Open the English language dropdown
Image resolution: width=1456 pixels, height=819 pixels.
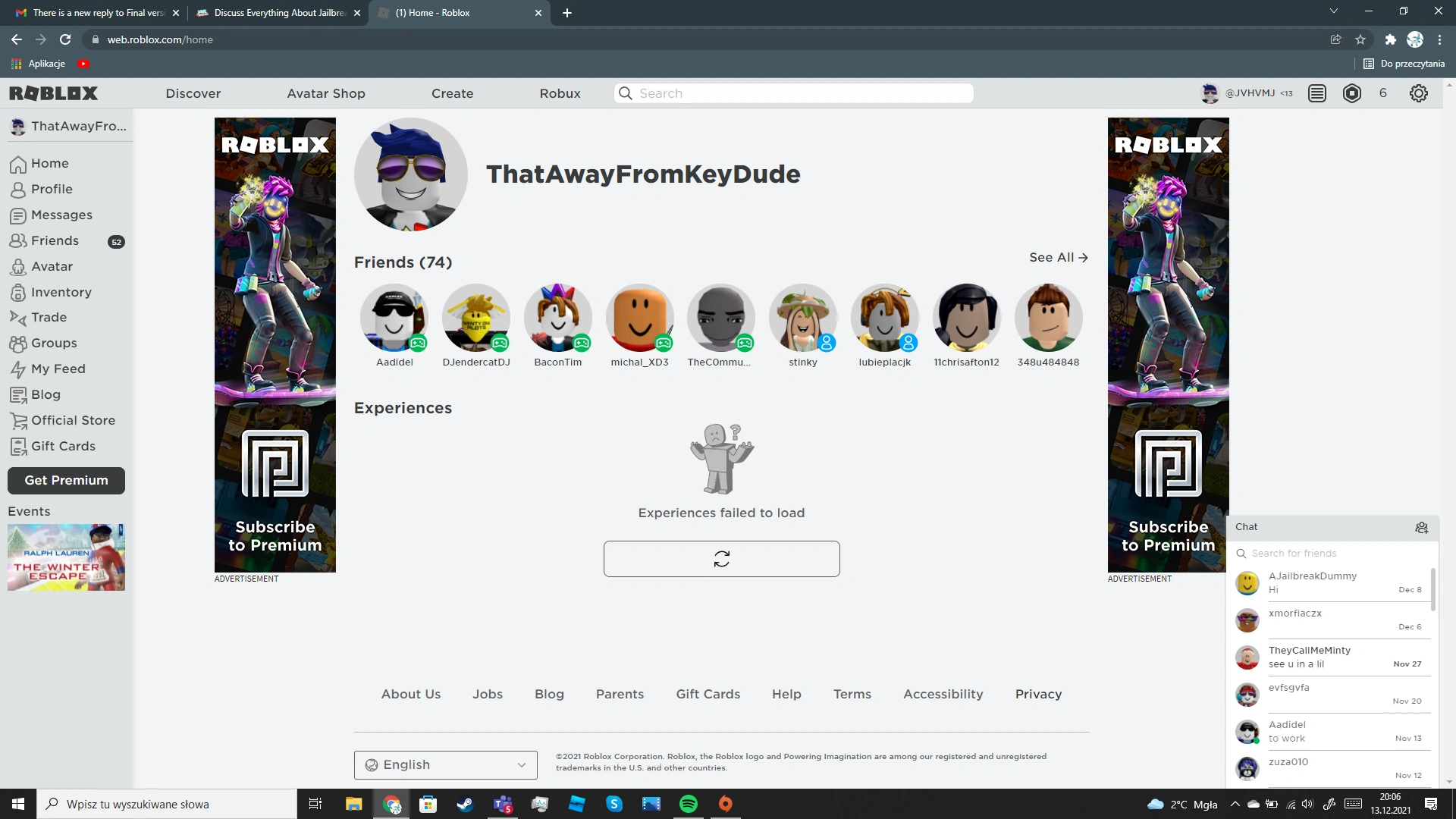click(x=445, y=764)
